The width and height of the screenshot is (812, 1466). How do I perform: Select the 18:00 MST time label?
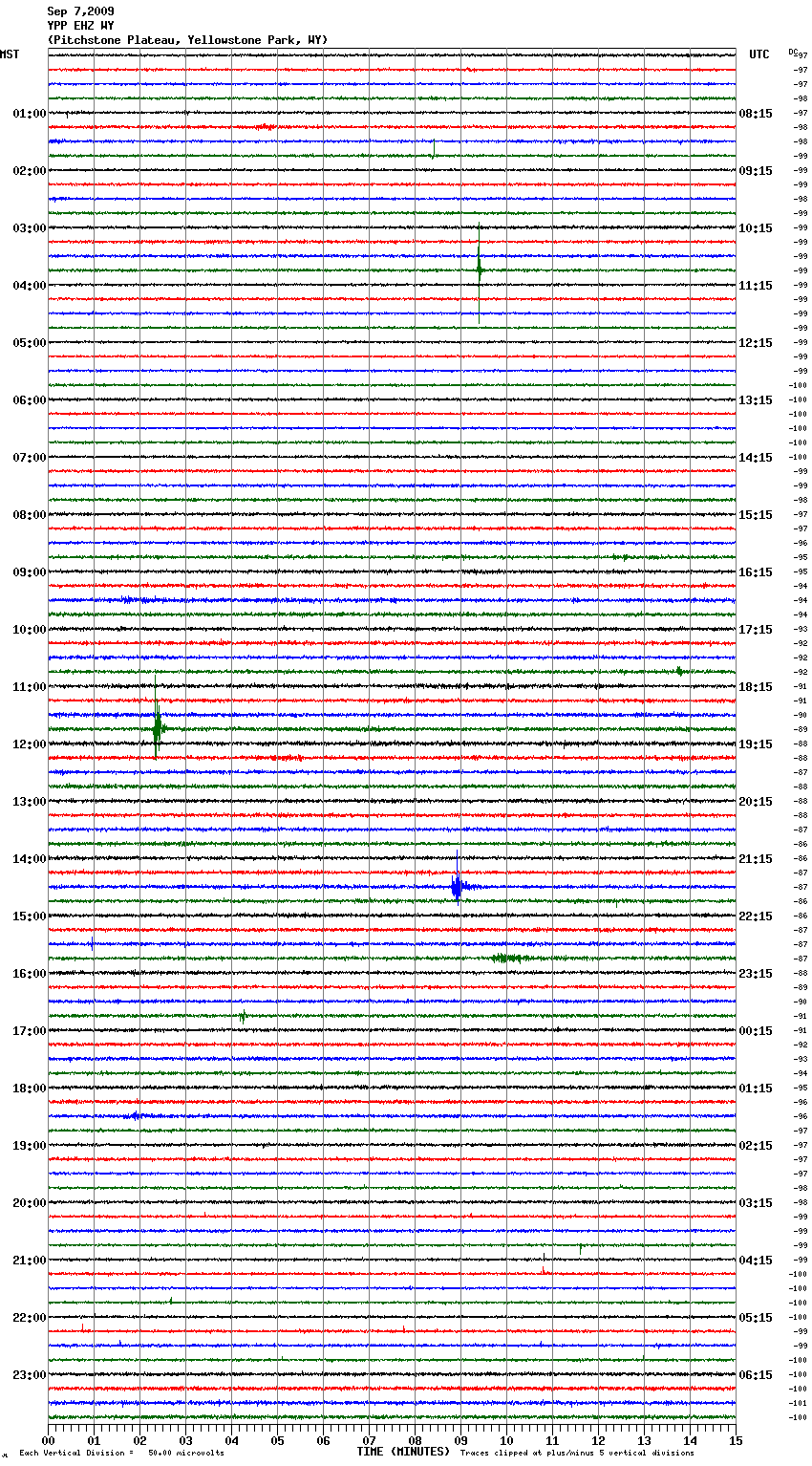tap(30, 1089)
